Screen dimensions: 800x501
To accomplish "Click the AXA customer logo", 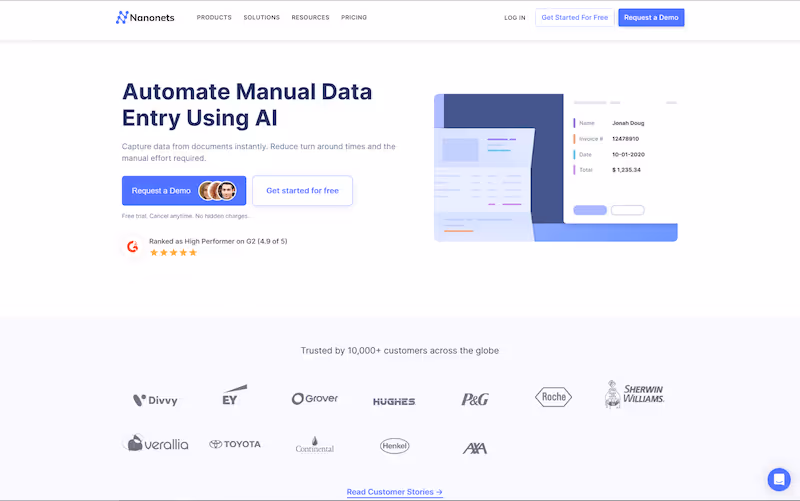I will click(x=475, y=448).
